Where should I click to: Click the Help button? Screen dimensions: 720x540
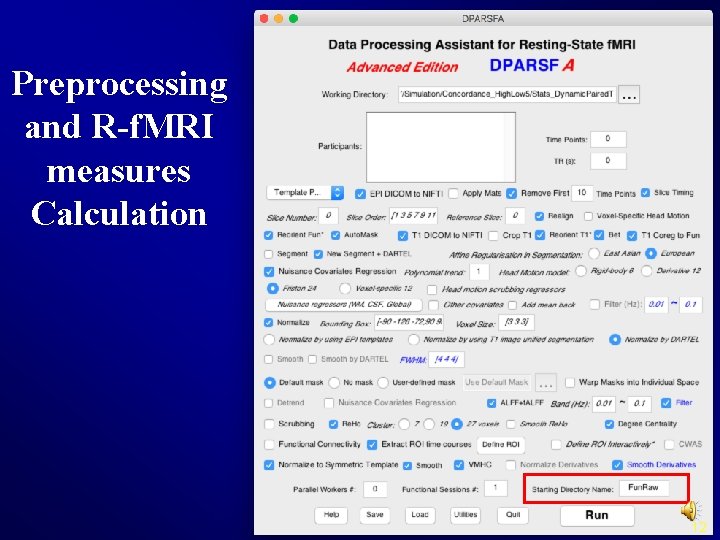(x=331, y=515)
